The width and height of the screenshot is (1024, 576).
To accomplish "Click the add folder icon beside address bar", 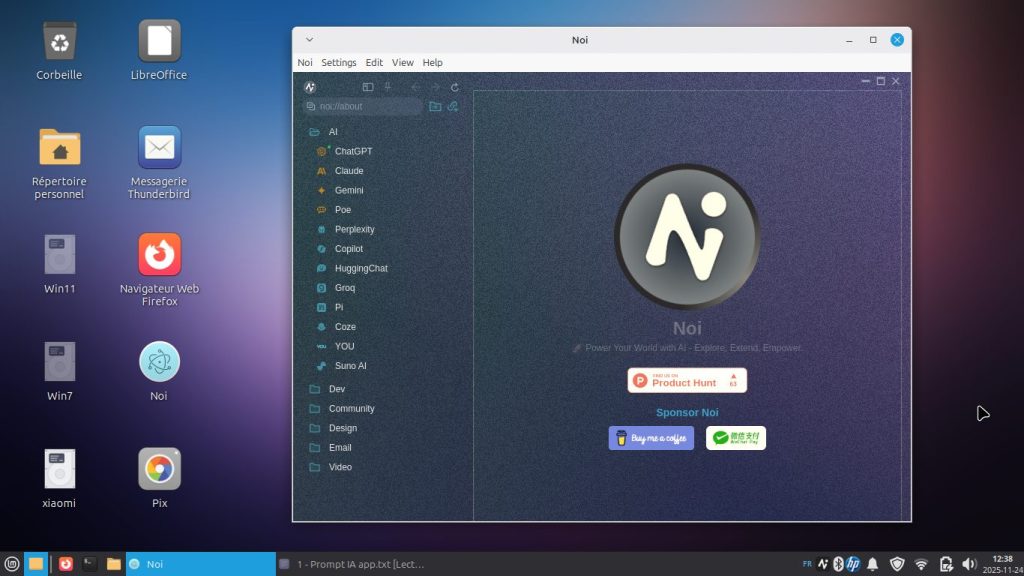I will coord(435,106).
